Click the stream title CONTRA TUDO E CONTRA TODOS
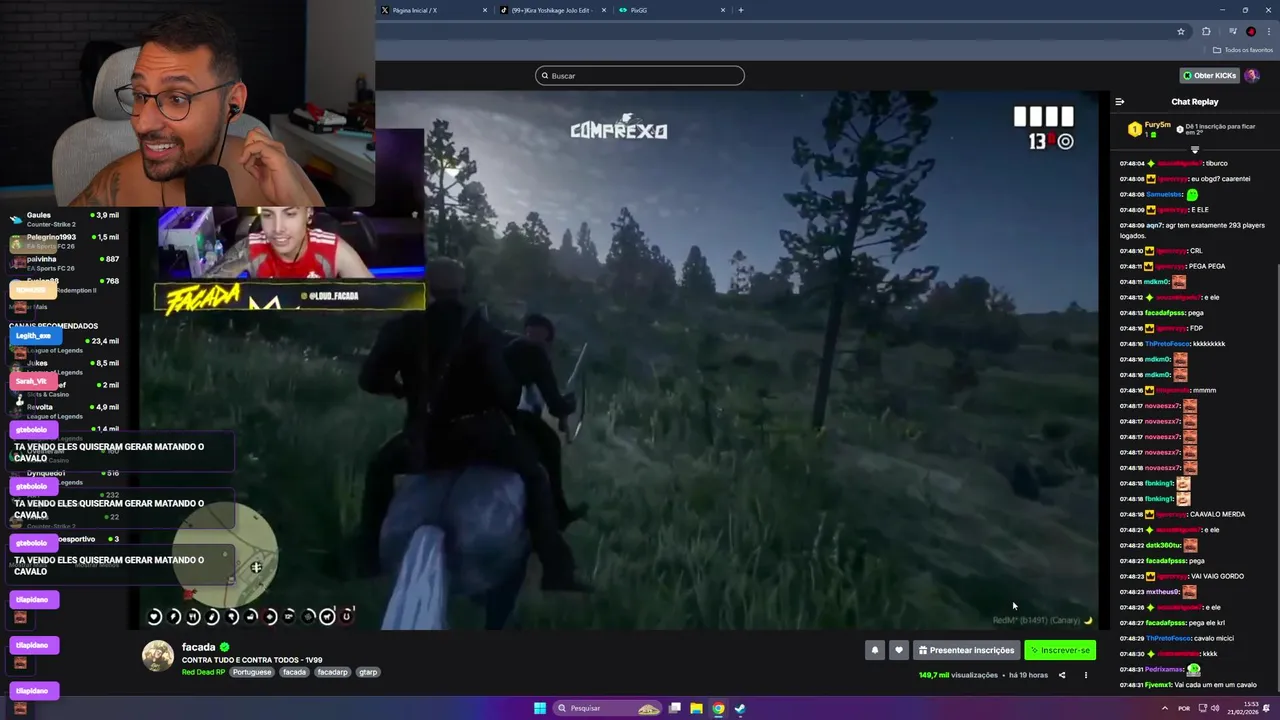This screenshot has height=720, width=1280. tap(252, 660)
